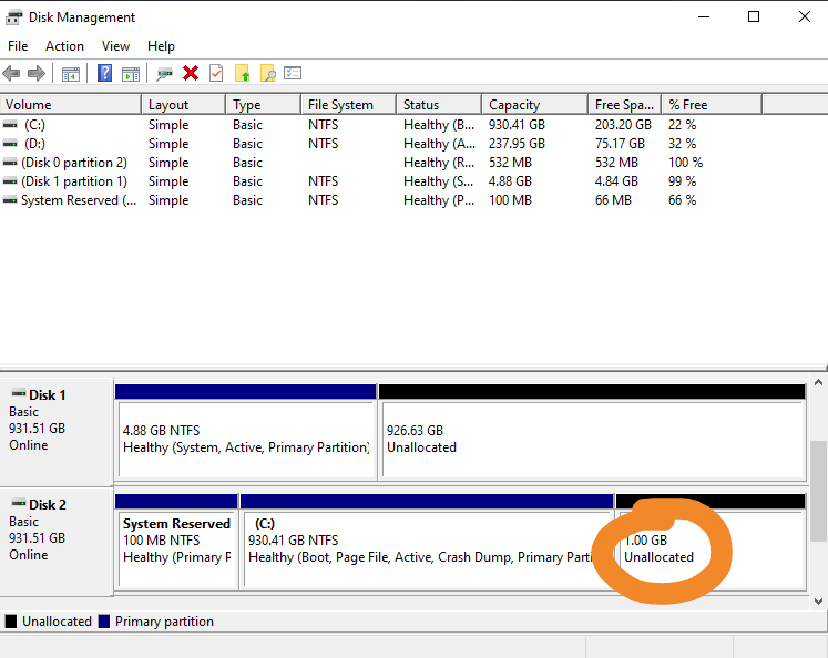The height and width of the screenshot is (658, 828).
Task: Click the black Unallocated legend swatch
Action: [x=11, y=622]
